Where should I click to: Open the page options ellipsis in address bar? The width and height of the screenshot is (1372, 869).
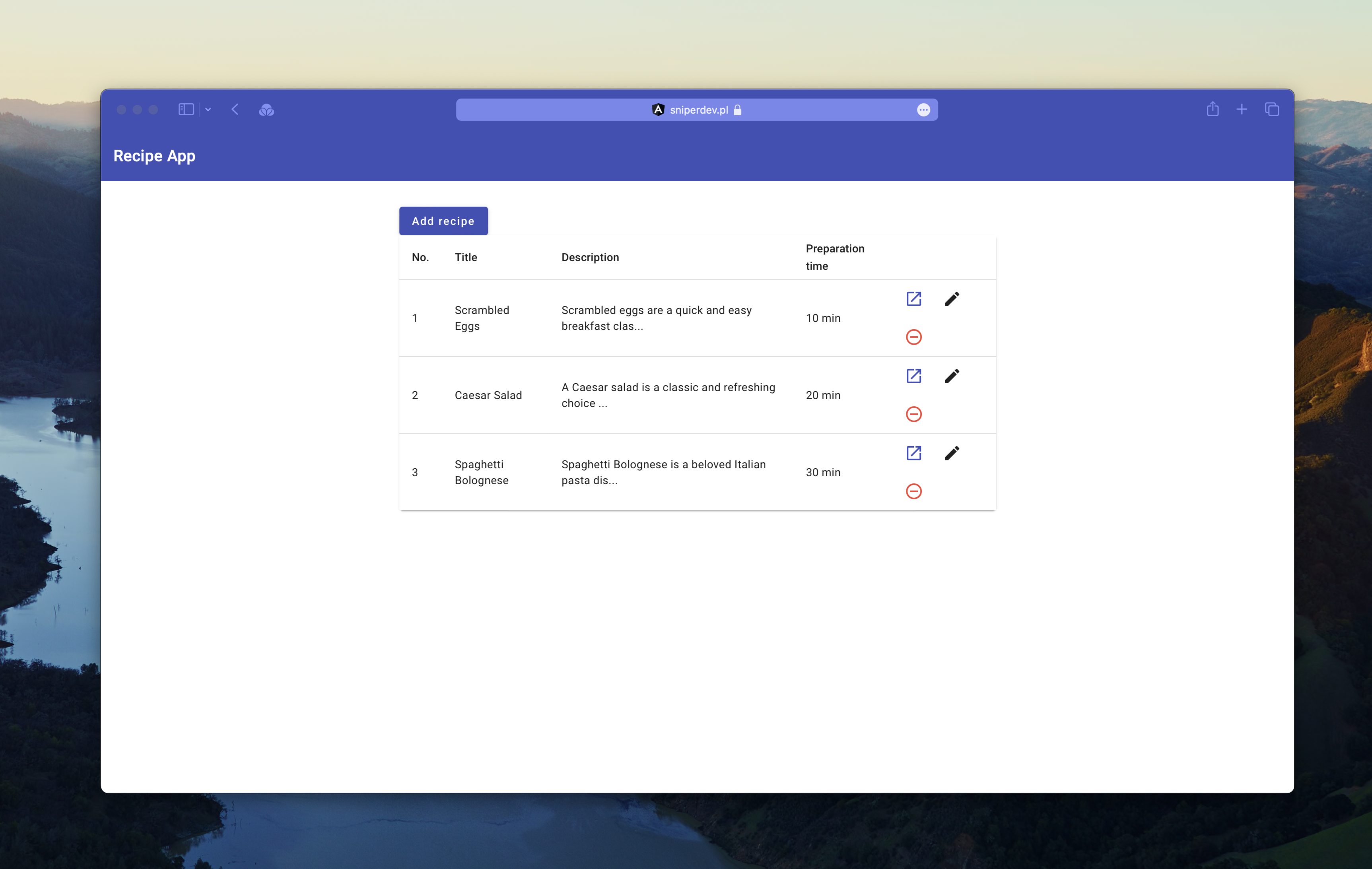pyautogui.click(x=923, y=110)
